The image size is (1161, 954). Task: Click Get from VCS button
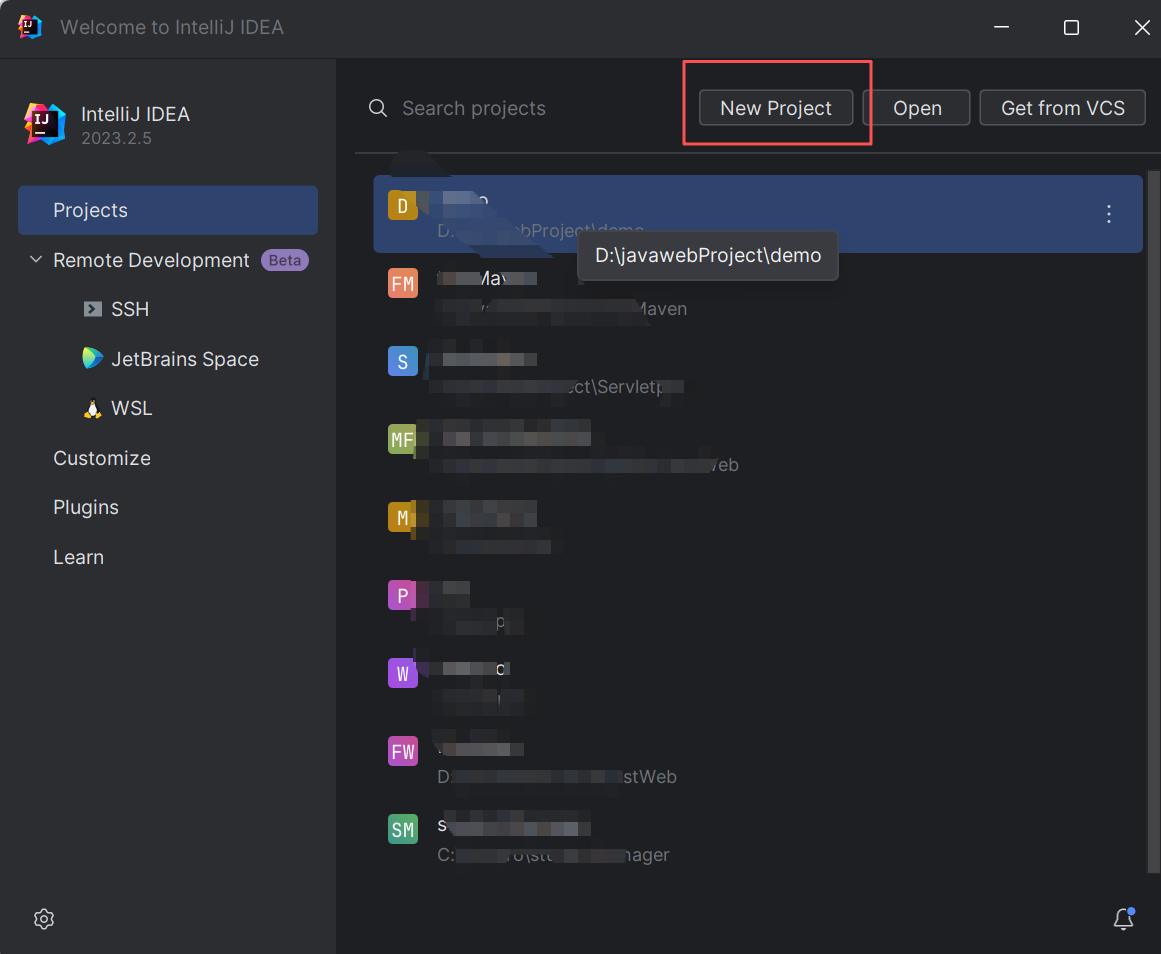point(1062,108)
